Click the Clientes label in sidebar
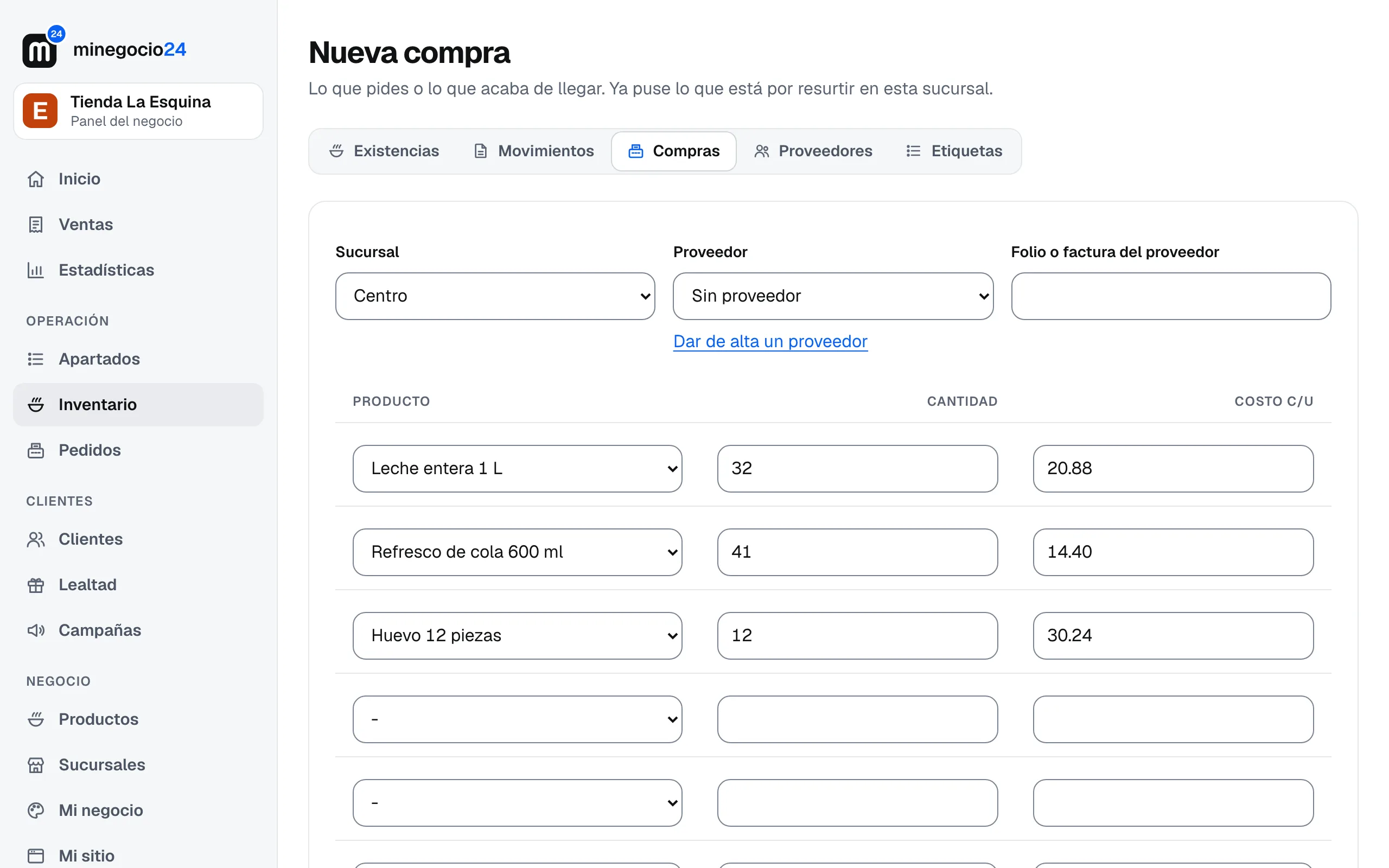1389x868 pixels. pyautogui.click(x=91, y=539)
